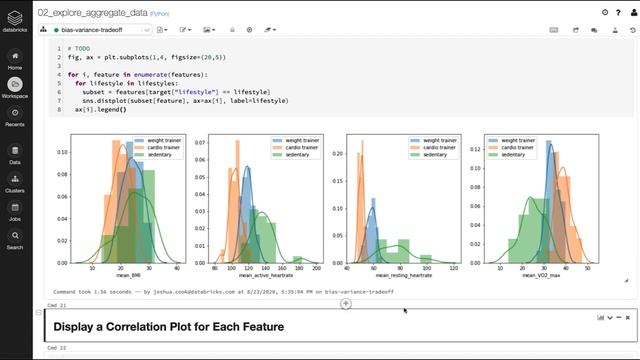Open the user account icon
The image size is (640, 360).
coord(634,13)
